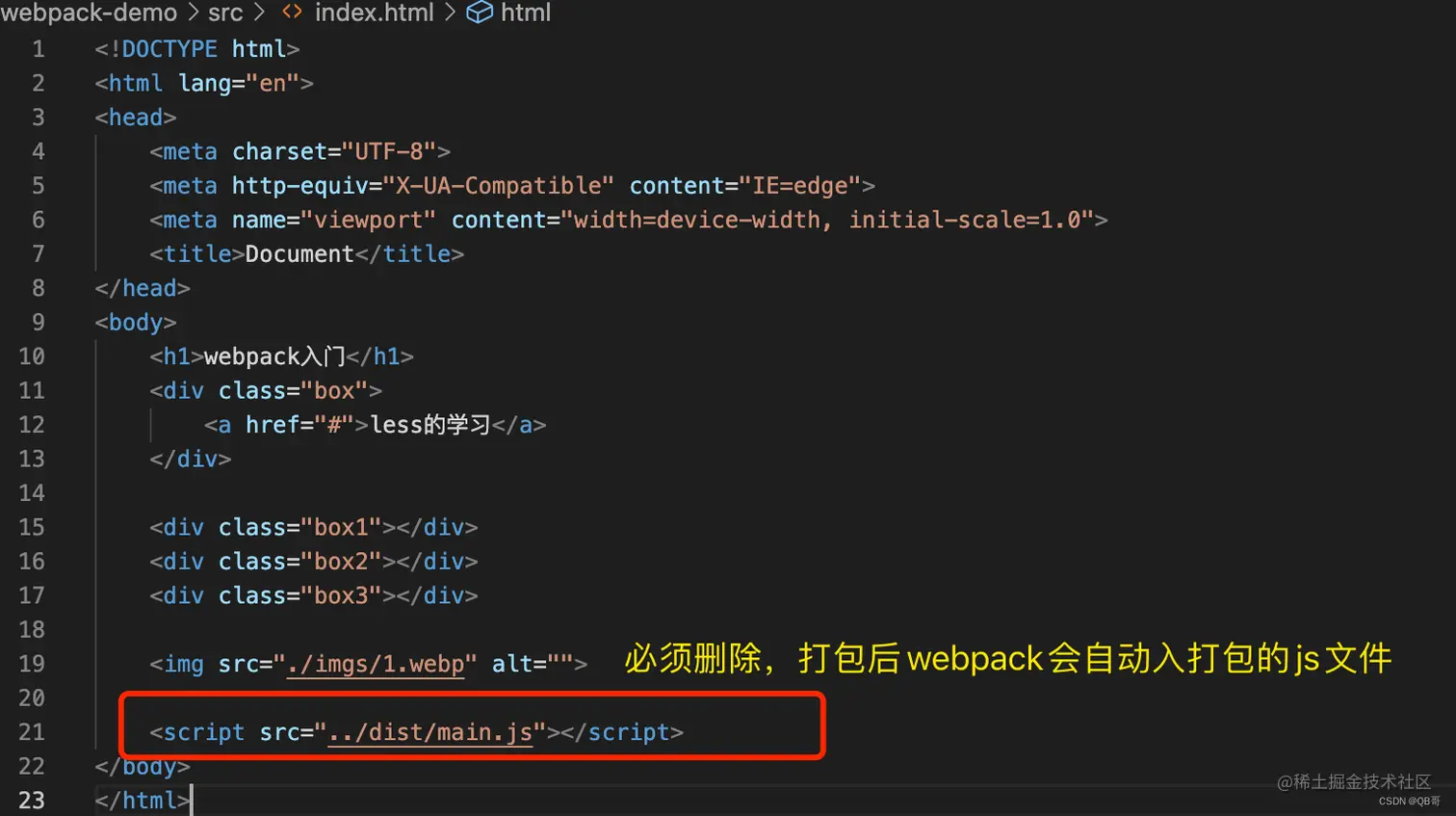Click line number 21 in the gutter
Image resolution: width=1456 pixels, height=816 pixels.
pyautogui.click(x=32, y=732)
